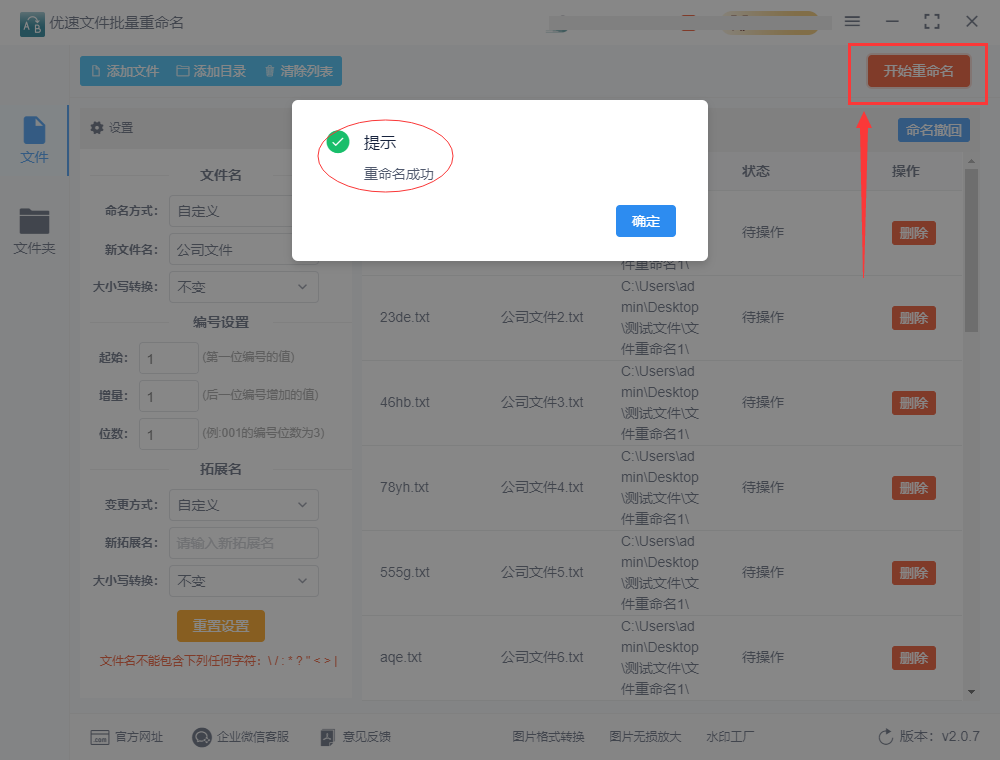Open the 水印工厂 link
The width and height of the screenshot is (1000, 760).
click(730, 737)
